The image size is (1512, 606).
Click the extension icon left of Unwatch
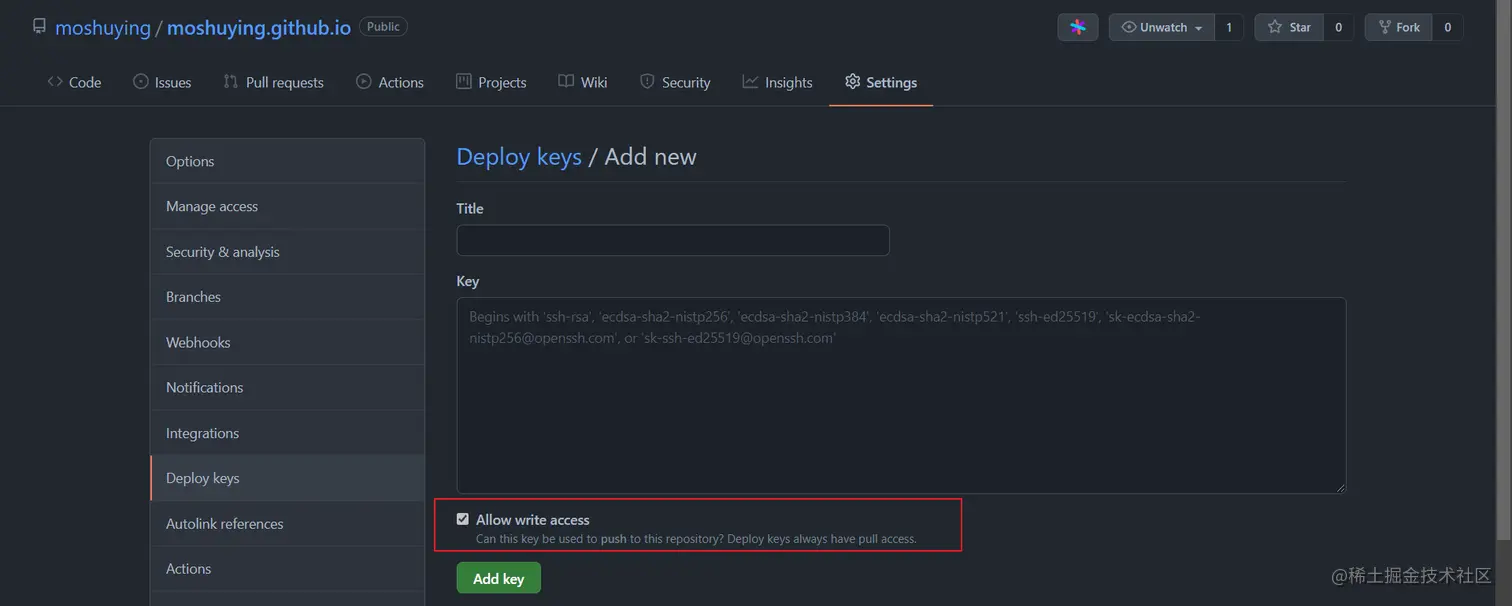click(x=1077, y=27)
